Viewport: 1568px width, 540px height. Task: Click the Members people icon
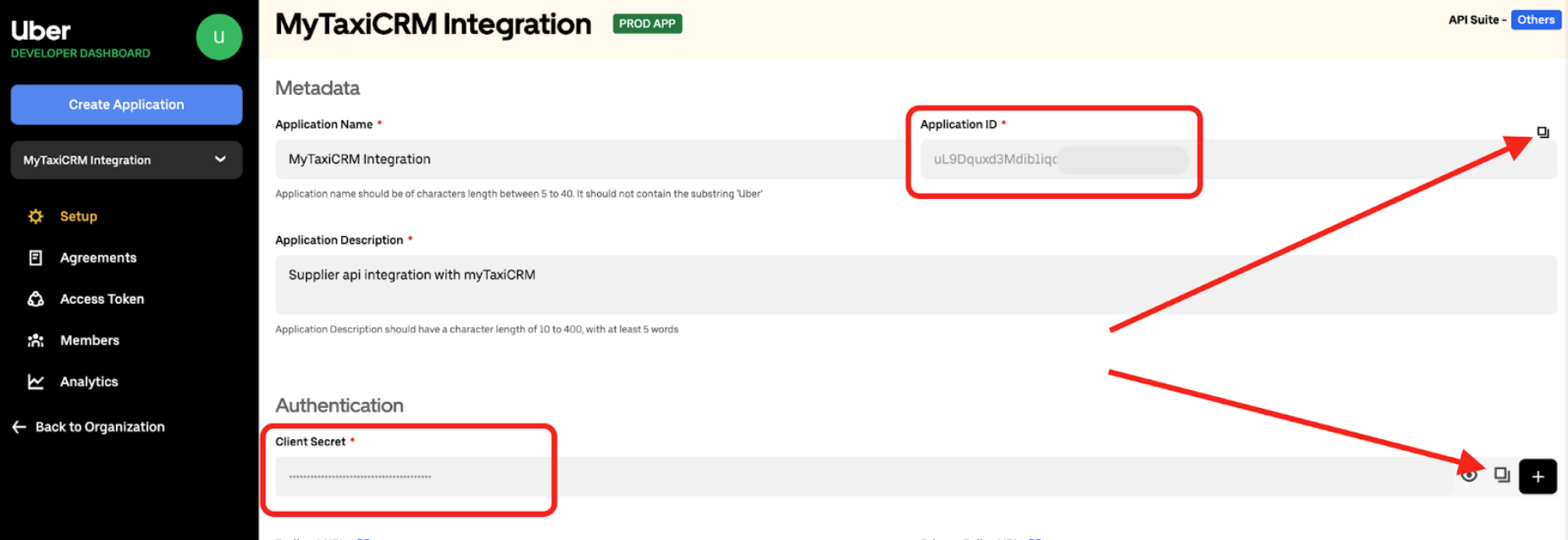(36, 340)
